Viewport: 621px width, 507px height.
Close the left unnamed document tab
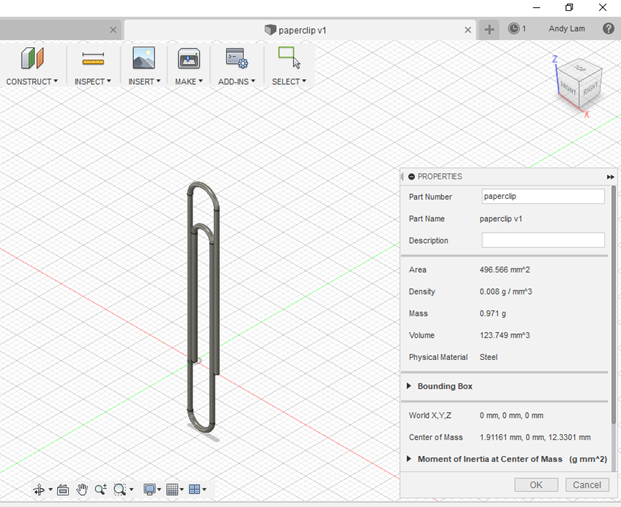113,30
